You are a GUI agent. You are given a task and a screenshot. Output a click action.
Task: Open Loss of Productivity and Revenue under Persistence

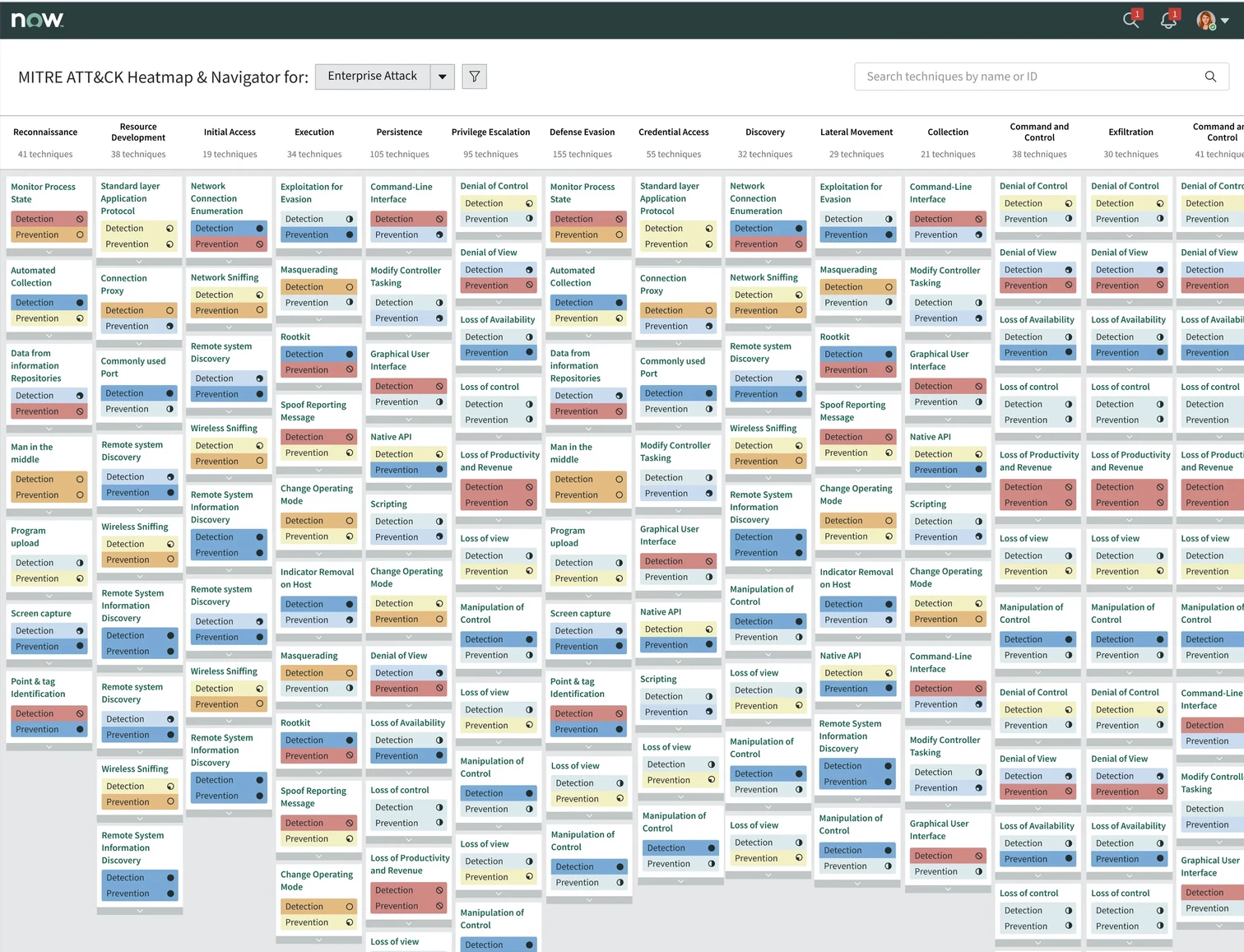click(x=410, y=864)
